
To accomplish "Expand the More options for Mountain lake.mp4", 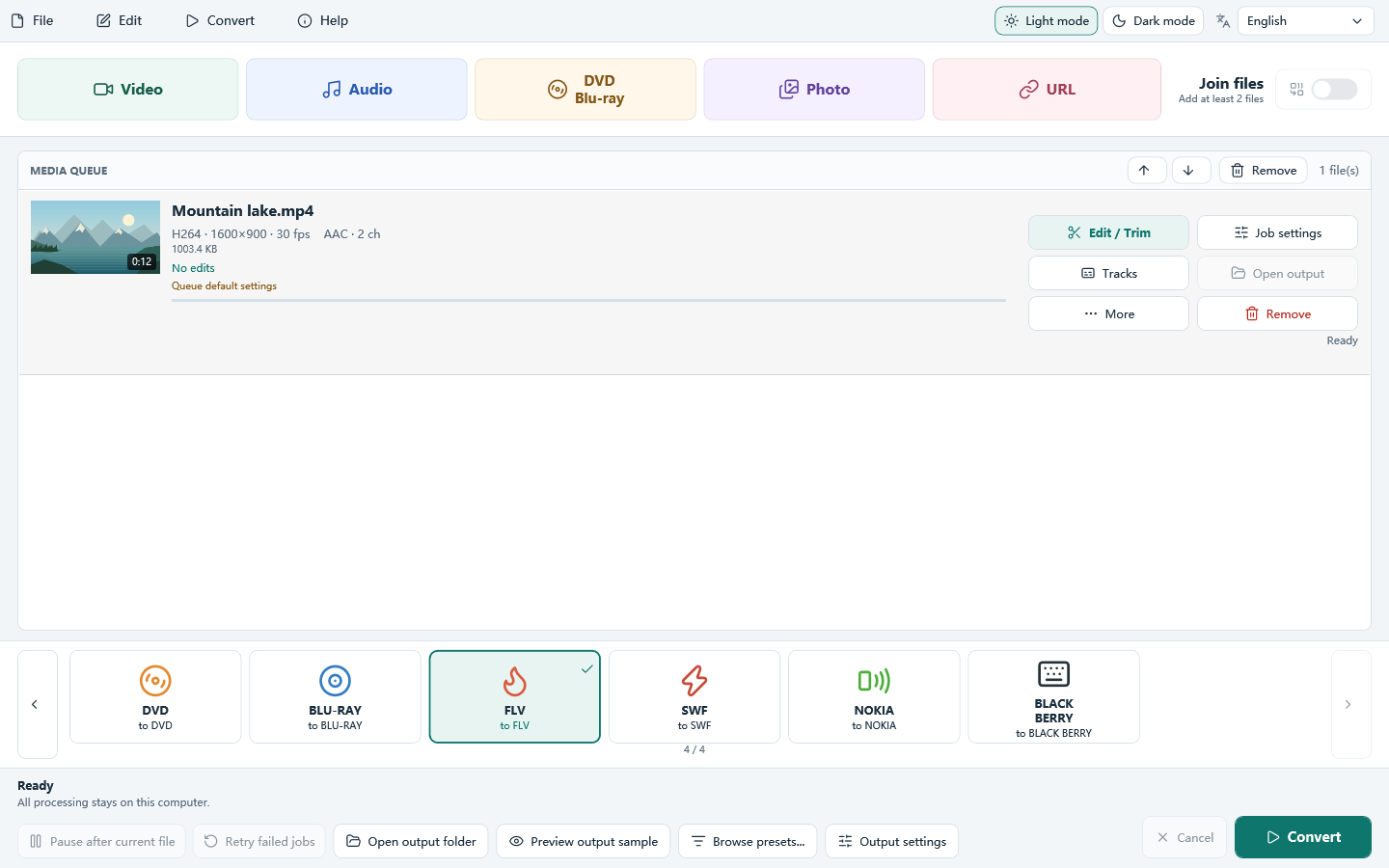I will pos(1108,313).
